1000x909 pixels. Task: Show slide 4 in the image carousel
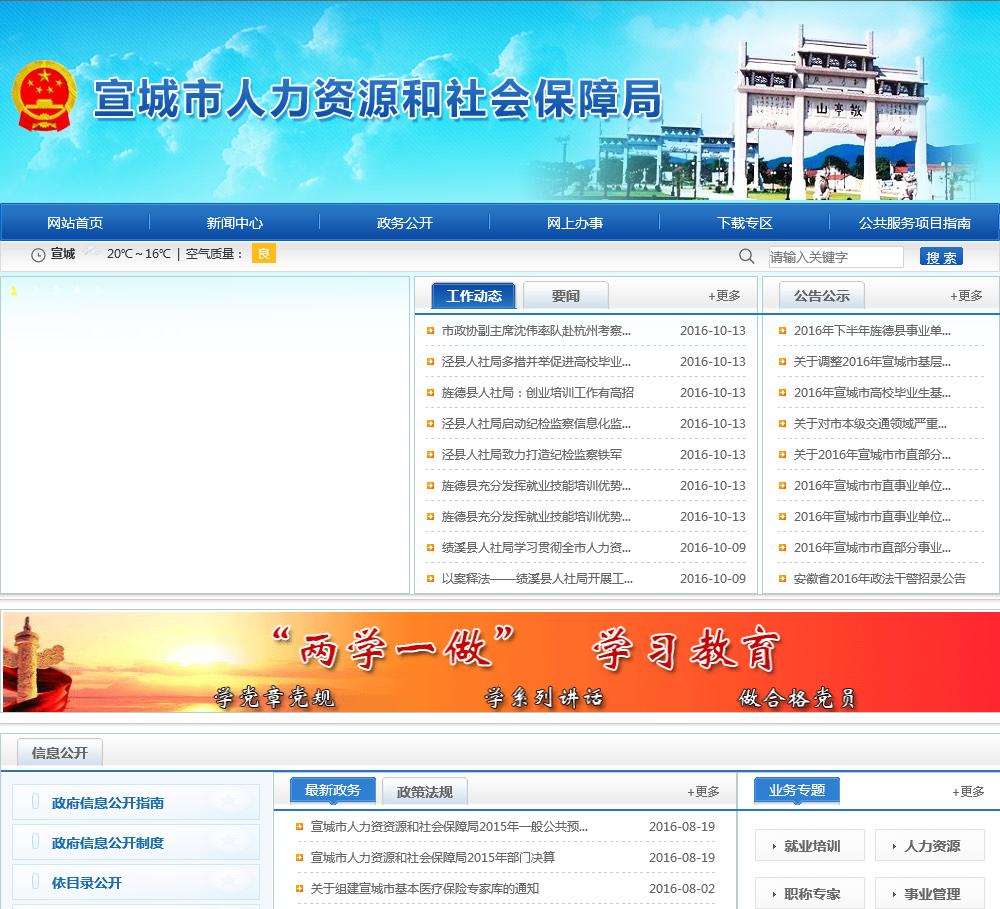tap(77, 291)
